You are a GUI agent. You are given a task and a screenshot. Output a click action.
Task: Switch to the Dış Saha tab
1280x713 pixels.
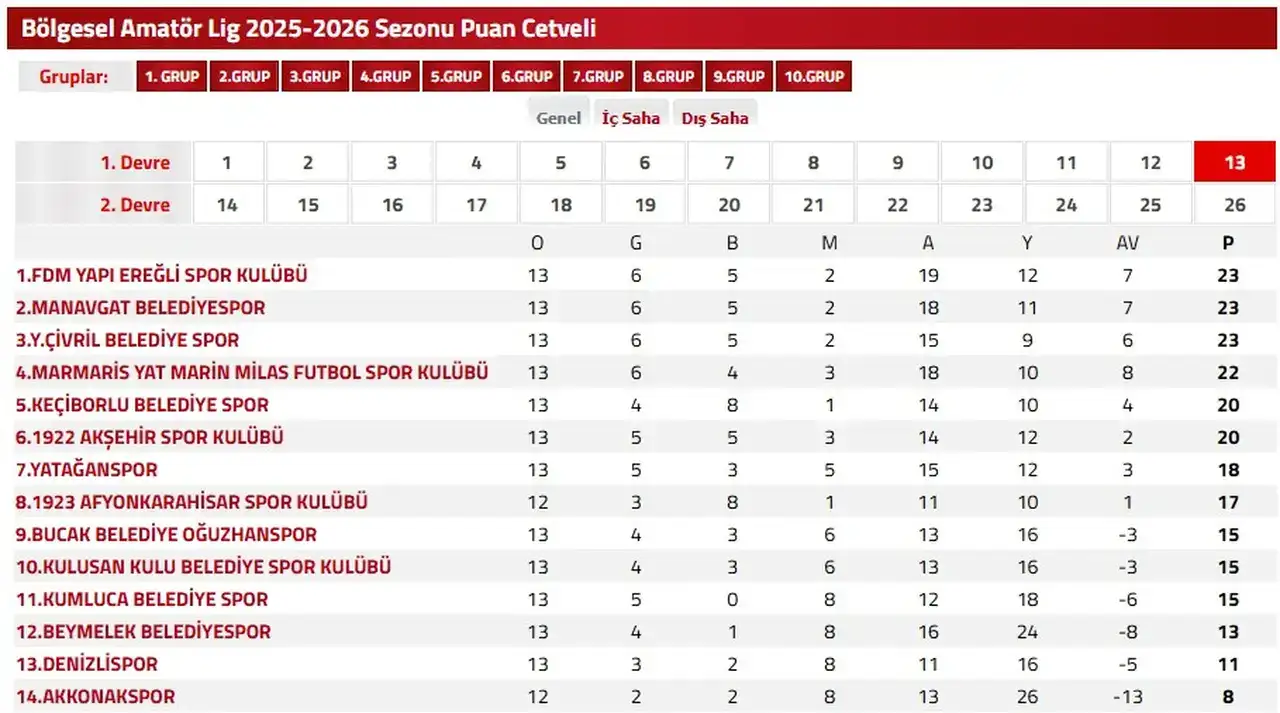pos(714,117)
